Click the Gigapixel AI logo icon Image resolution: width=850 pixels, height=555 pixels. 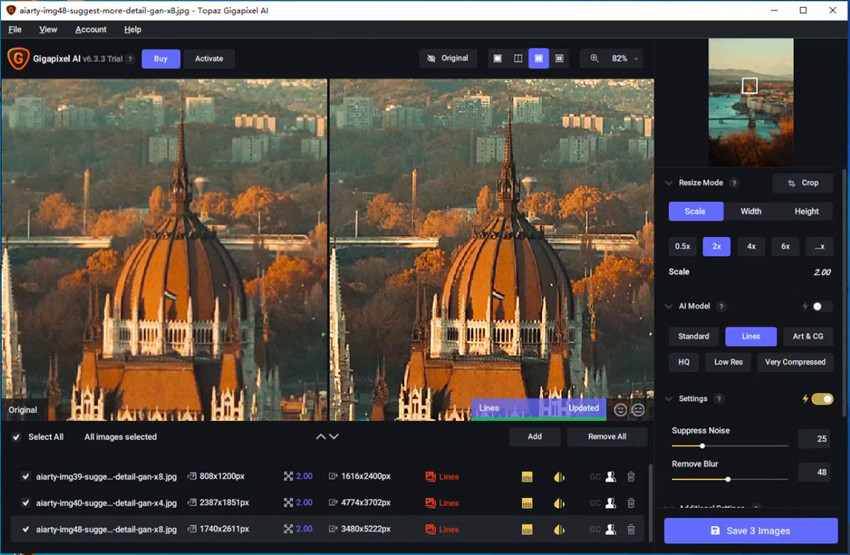tap(18, 59)
